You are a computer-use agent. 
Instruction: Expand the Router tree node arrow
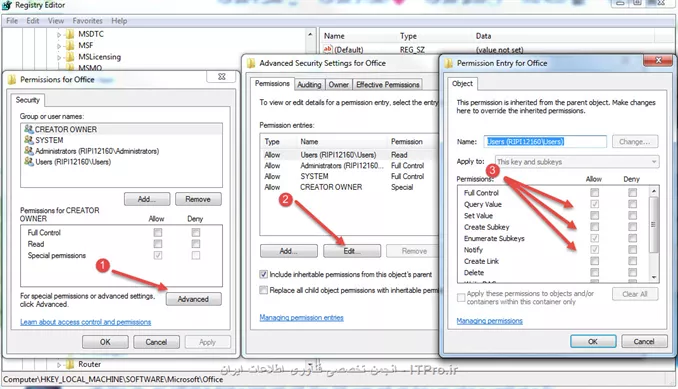pyautogui.click(x=59, y=365)
